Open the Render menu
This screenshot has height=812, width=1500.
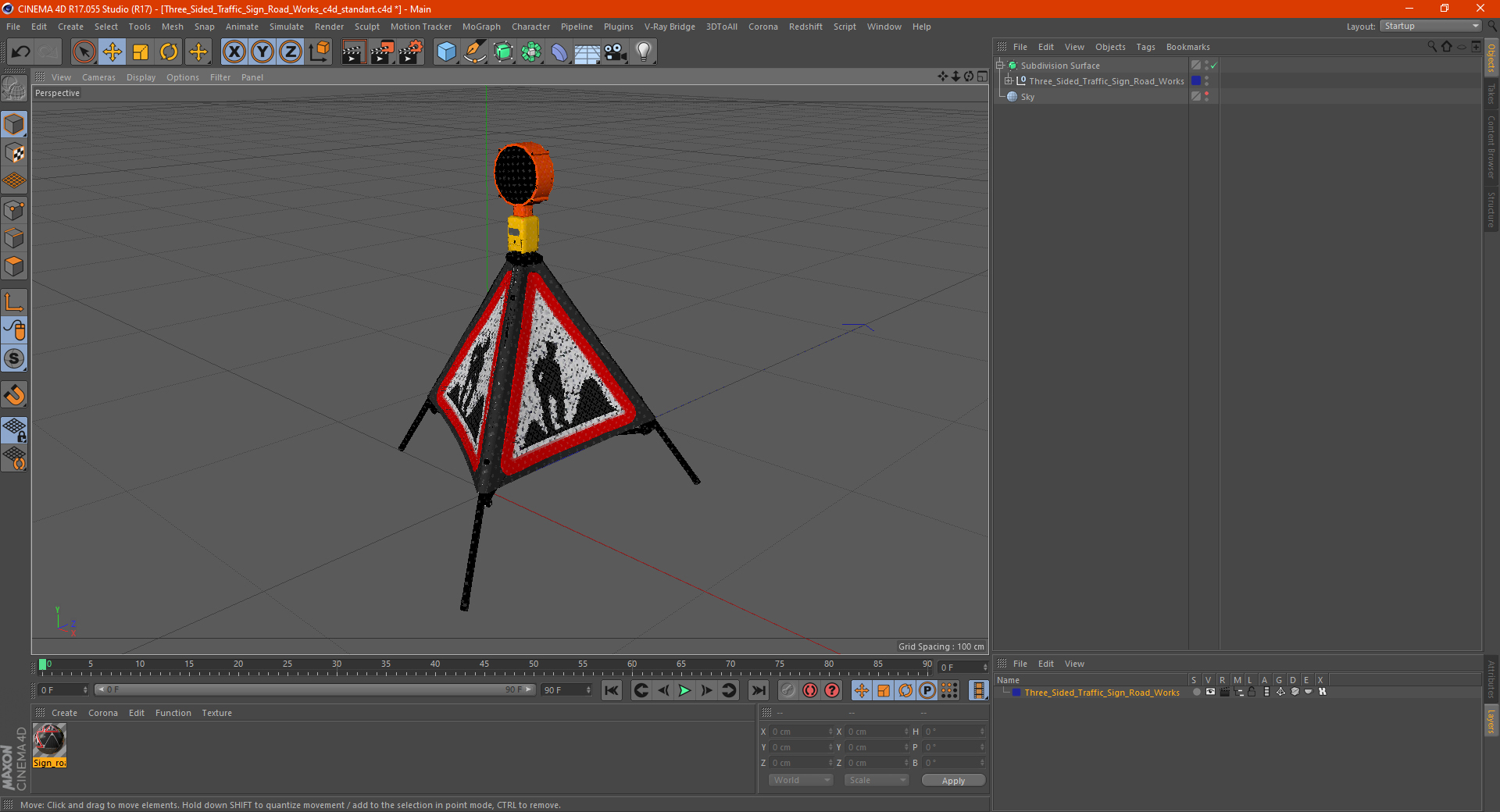click(329, 27)
